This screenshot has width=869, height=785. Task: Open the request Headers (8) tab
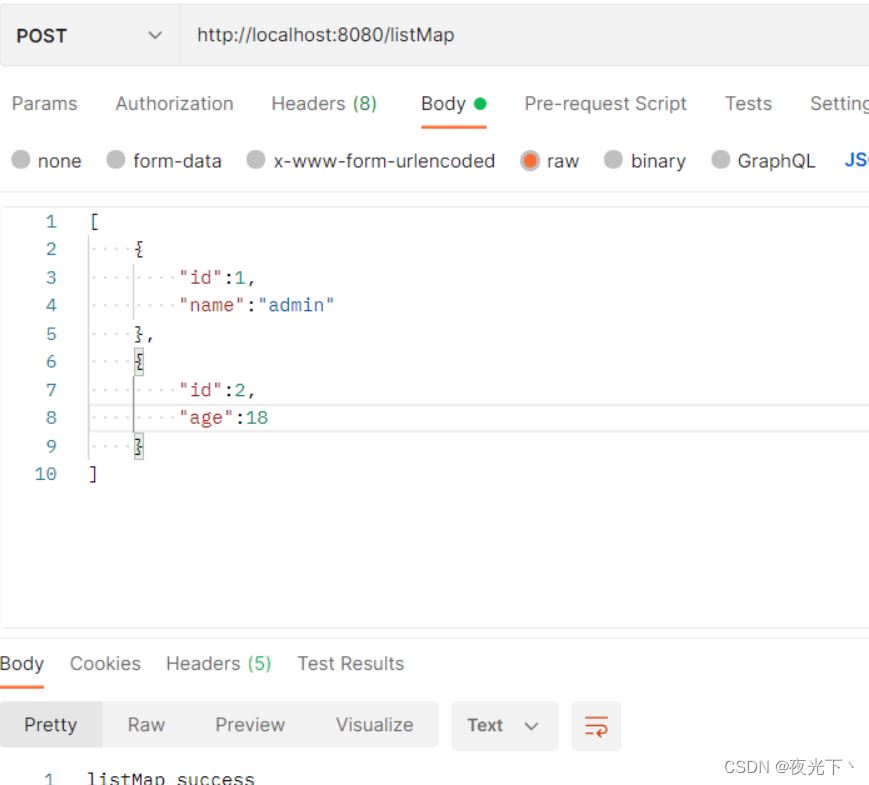(x=324, y=104)
